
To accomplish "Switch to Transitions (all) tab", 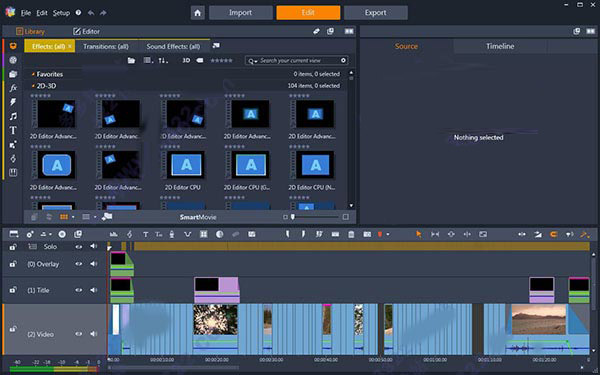I will pyautogui.click(x=106, y=46).
